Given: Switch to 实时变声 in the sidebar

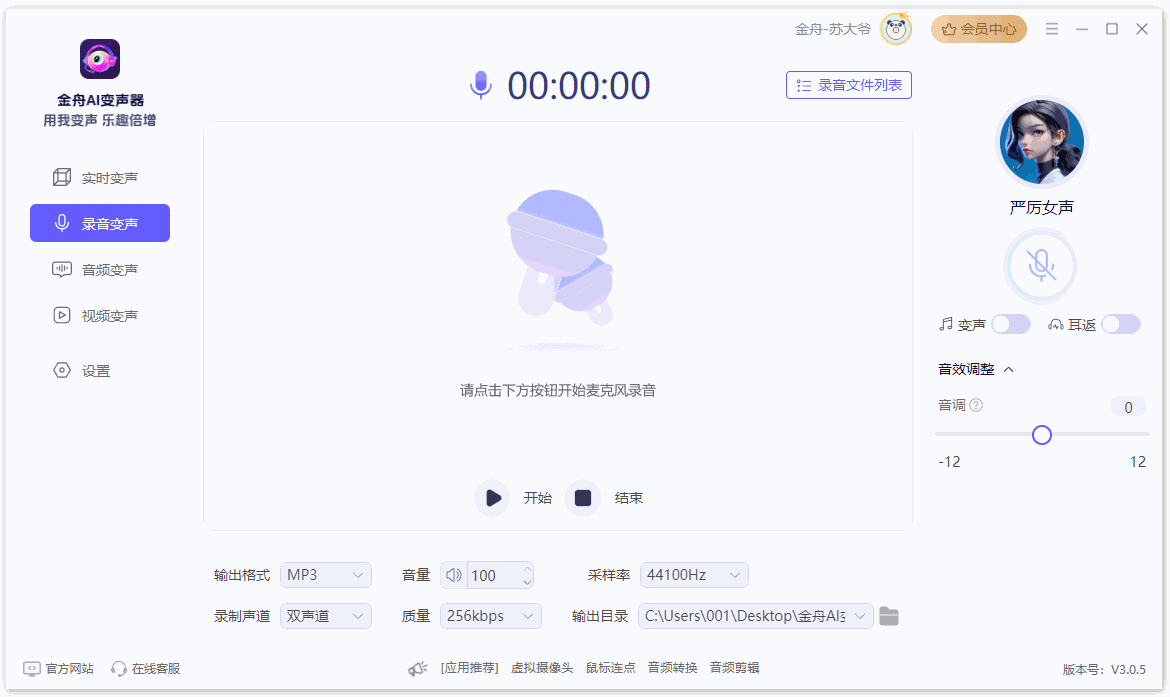Looking at the screenshot, I should 100,178.
